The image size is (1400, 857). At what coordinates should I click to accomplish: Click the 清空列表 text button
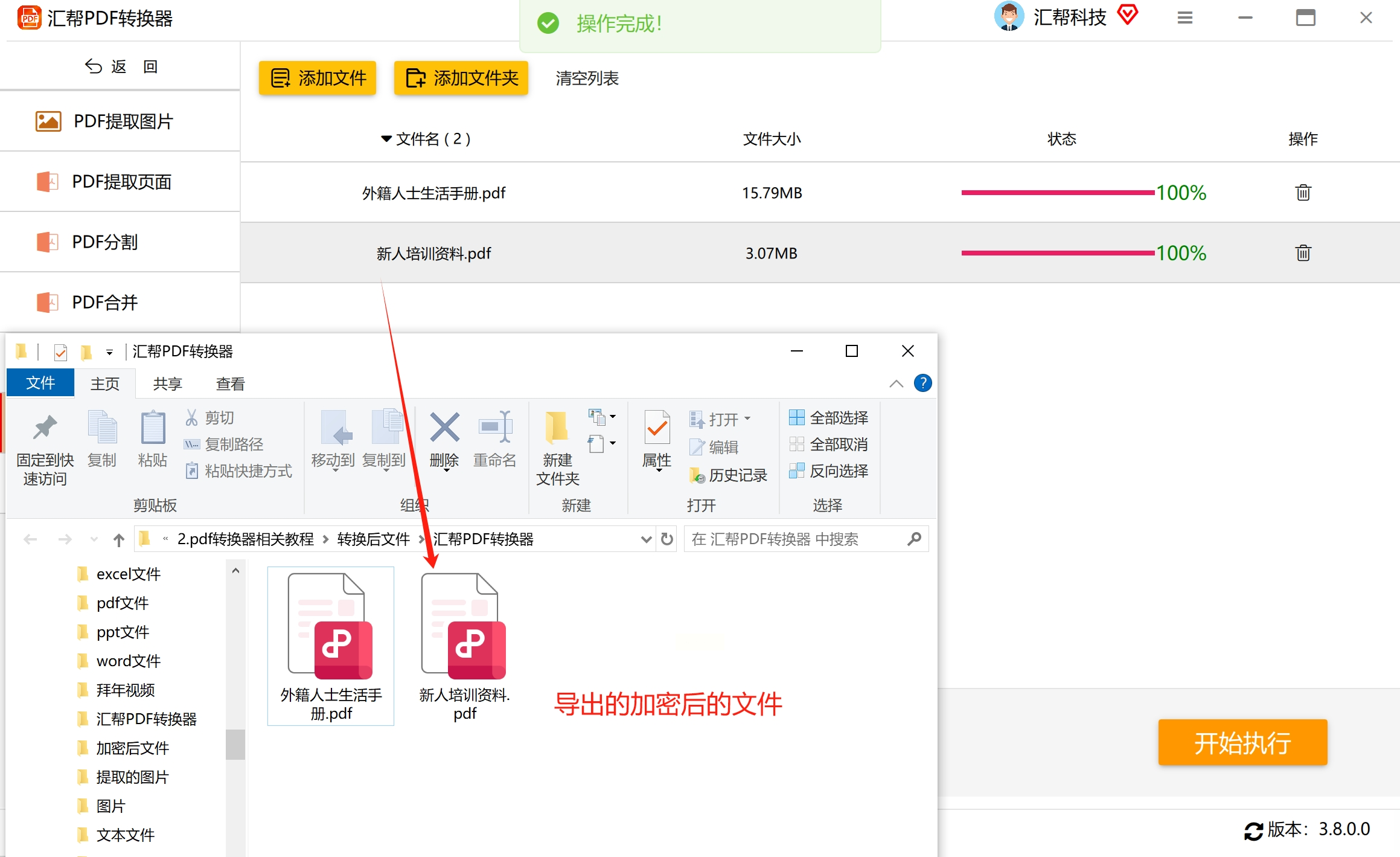587,79
